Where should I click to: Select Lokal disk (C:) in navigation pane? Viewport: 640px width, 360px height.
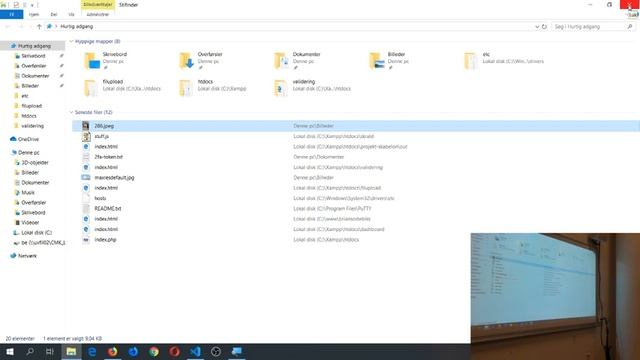click(x=36, y=233)
